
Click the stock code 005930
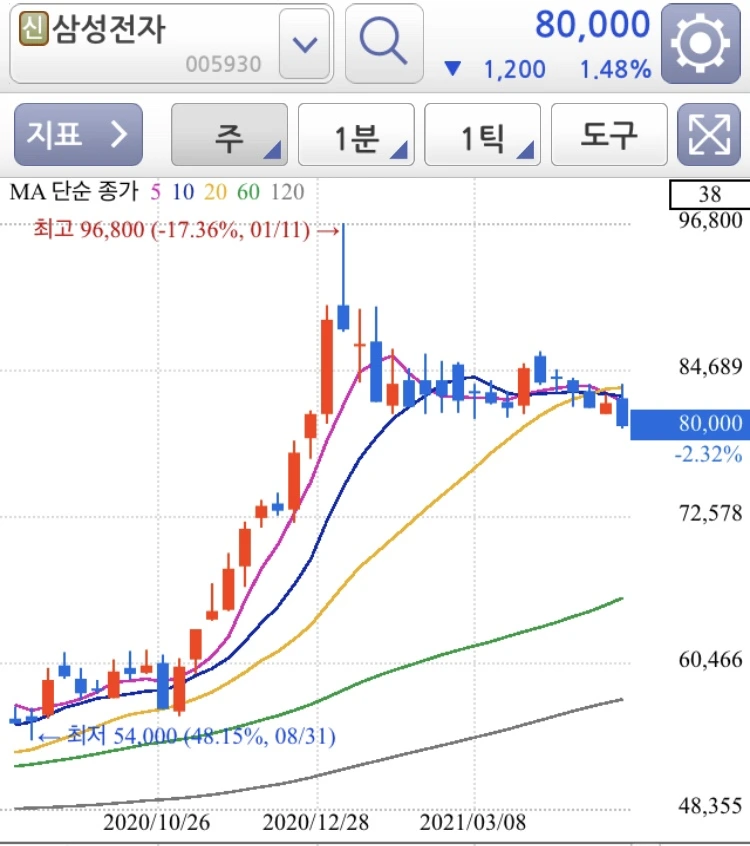click(x=223, y=64)
